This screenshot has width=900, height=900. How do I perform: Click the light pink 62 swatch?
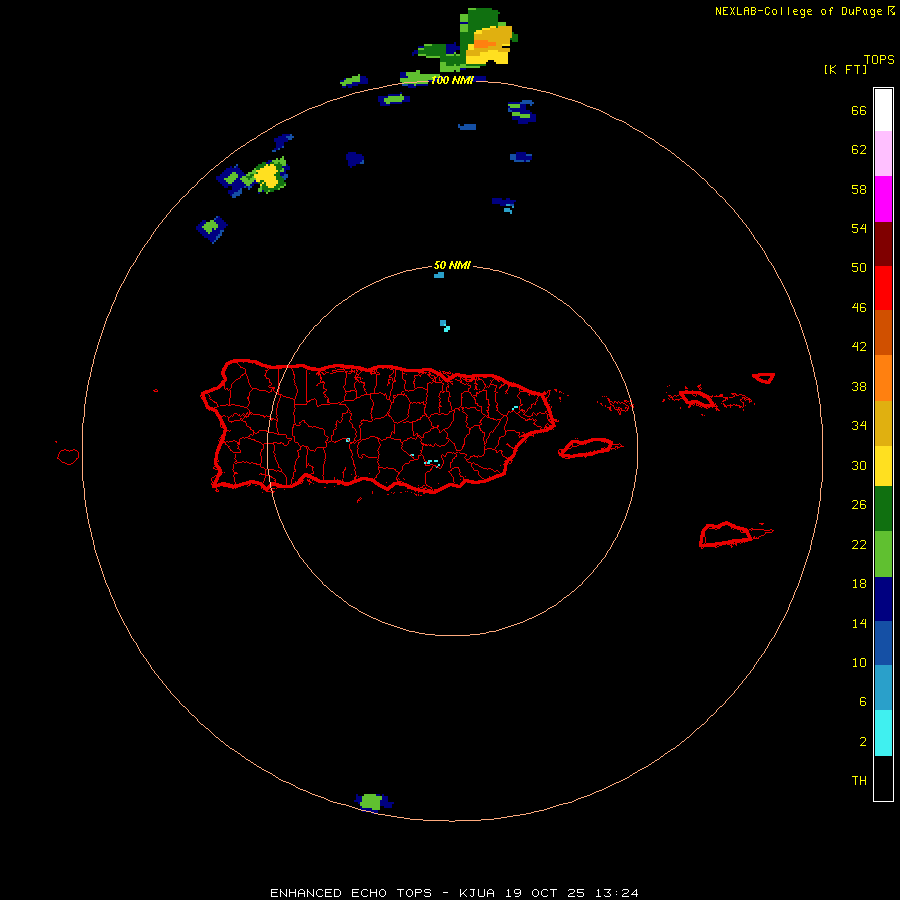coord(883,154)
